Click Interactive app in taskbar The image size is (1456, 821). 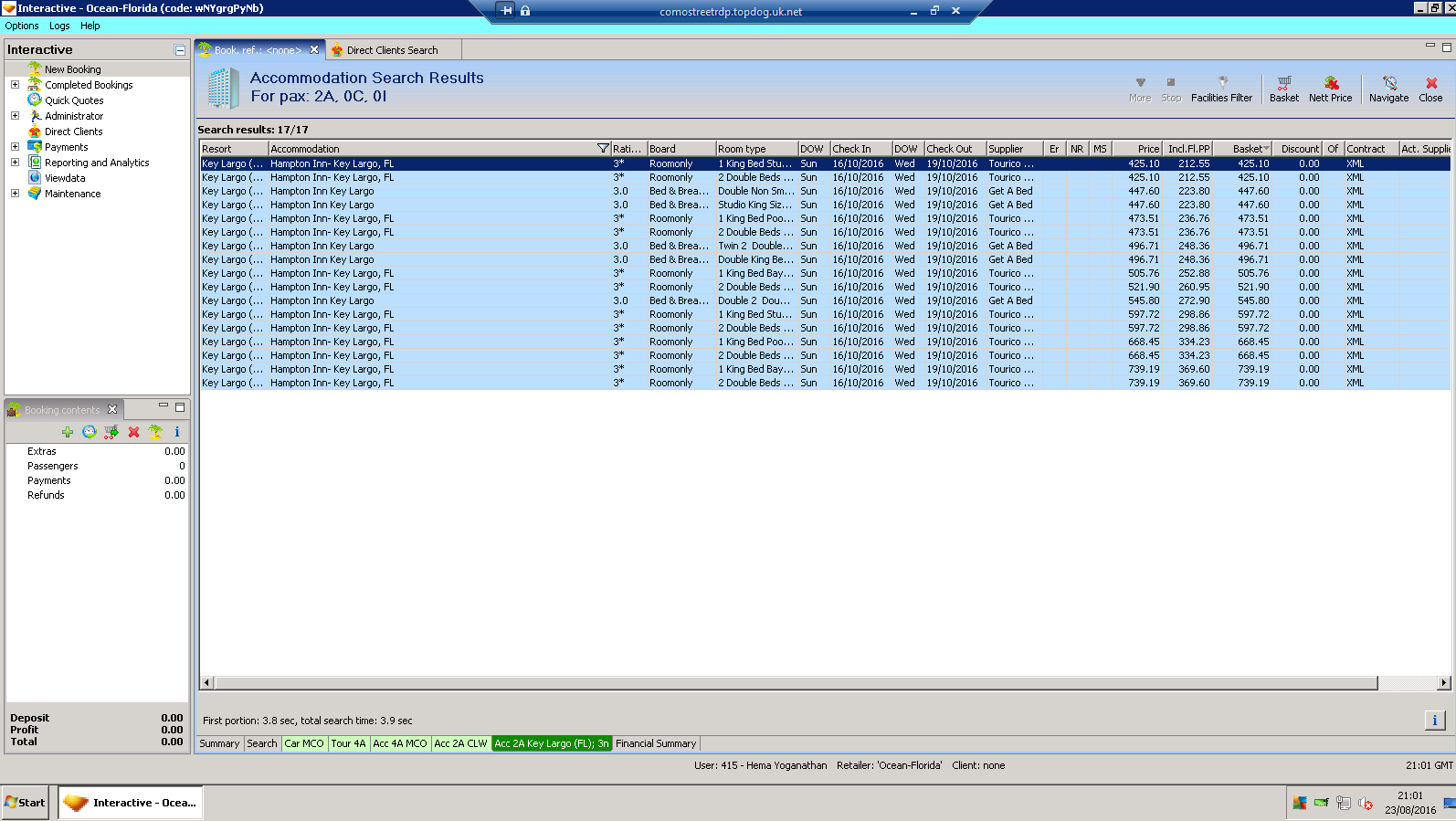point(131,803)
